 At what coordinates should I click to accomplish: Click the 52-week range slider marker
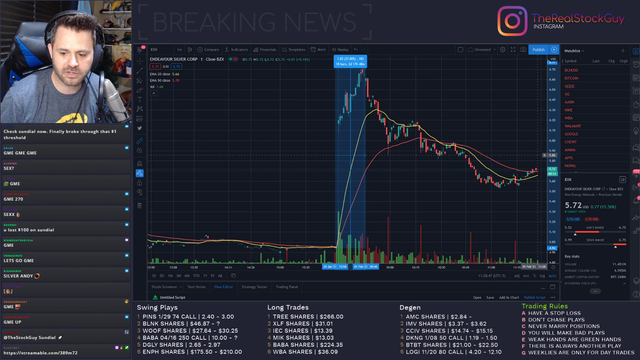[615, 247]
